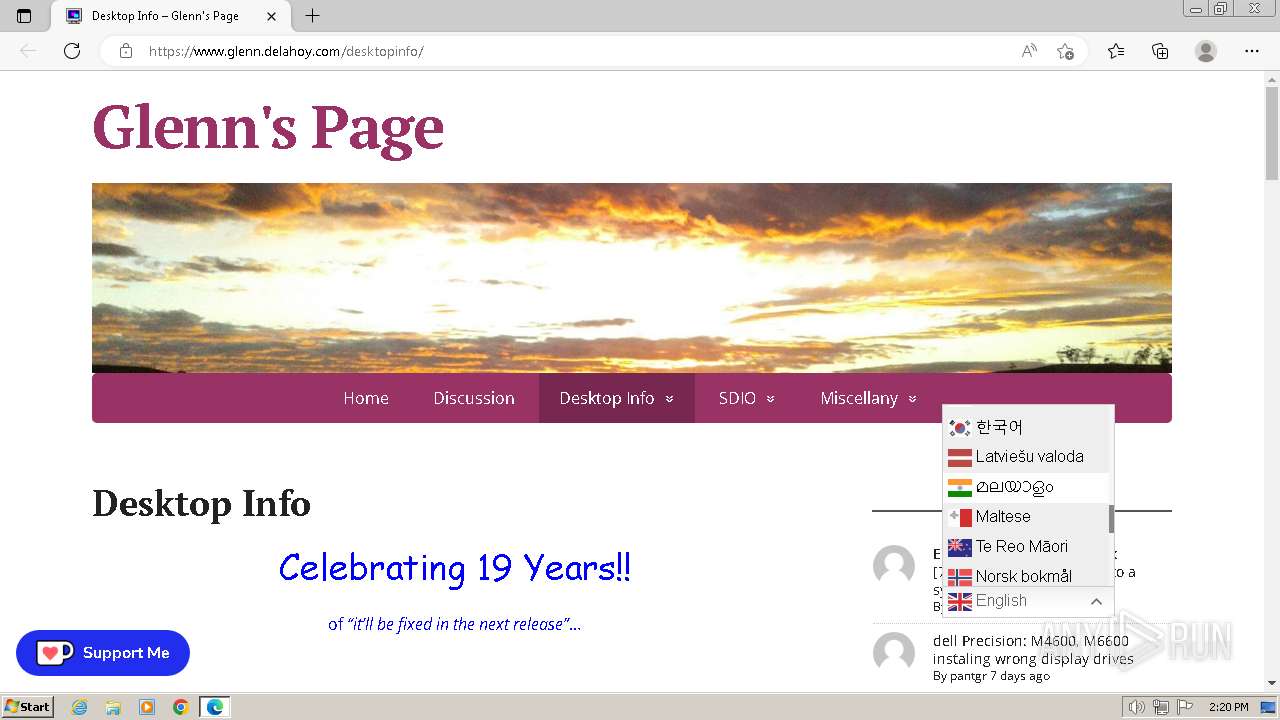1280x720 pixels.
Task: Open the browser profile avatar
Action: 1206,51
